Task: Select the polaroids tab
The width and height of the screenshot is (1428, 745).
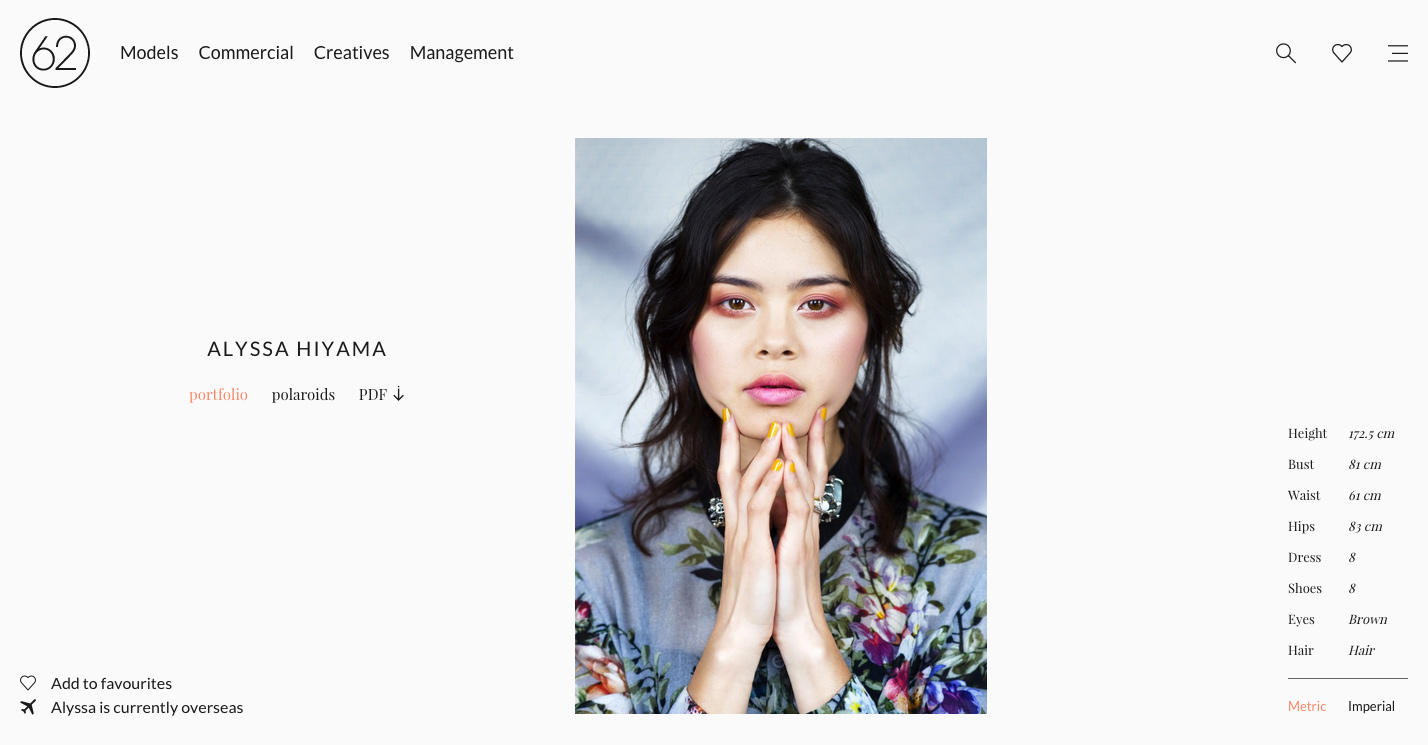Action: coord(303,395)
